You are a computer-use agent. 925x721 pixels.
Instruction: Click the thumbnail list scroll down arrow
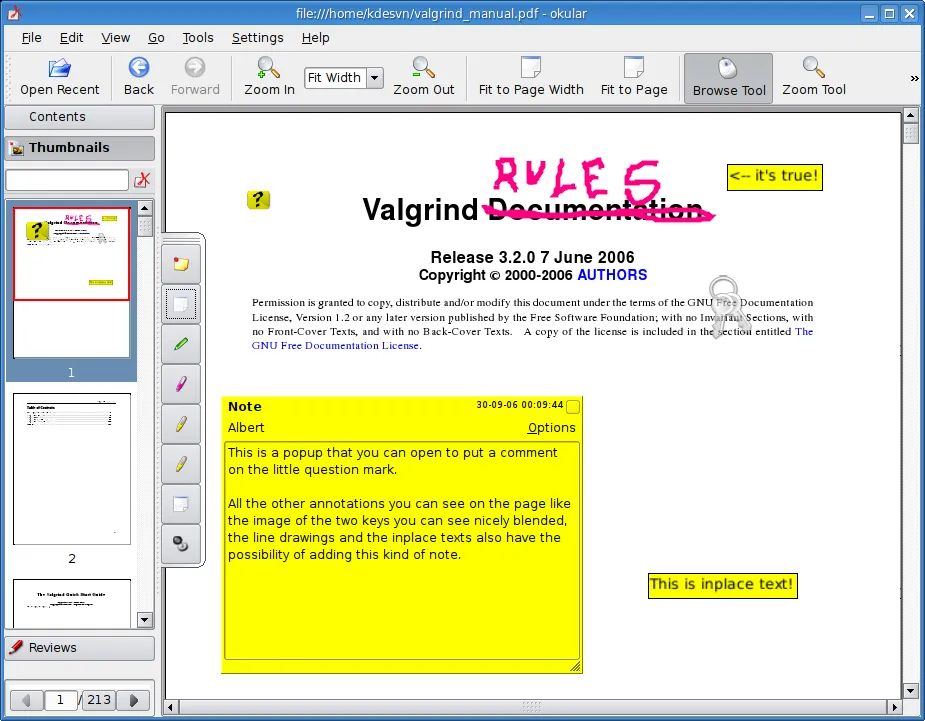pyautogui.click(x=145, y=620)
